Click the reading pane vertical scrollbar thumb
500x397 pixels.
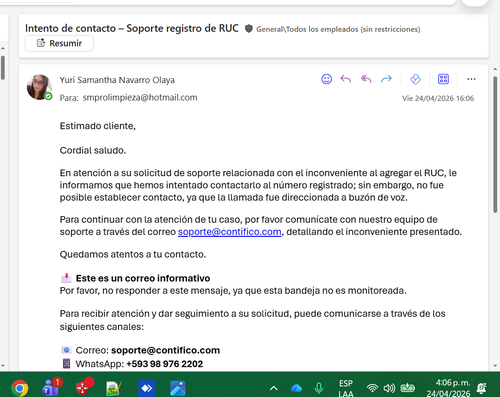495,144
